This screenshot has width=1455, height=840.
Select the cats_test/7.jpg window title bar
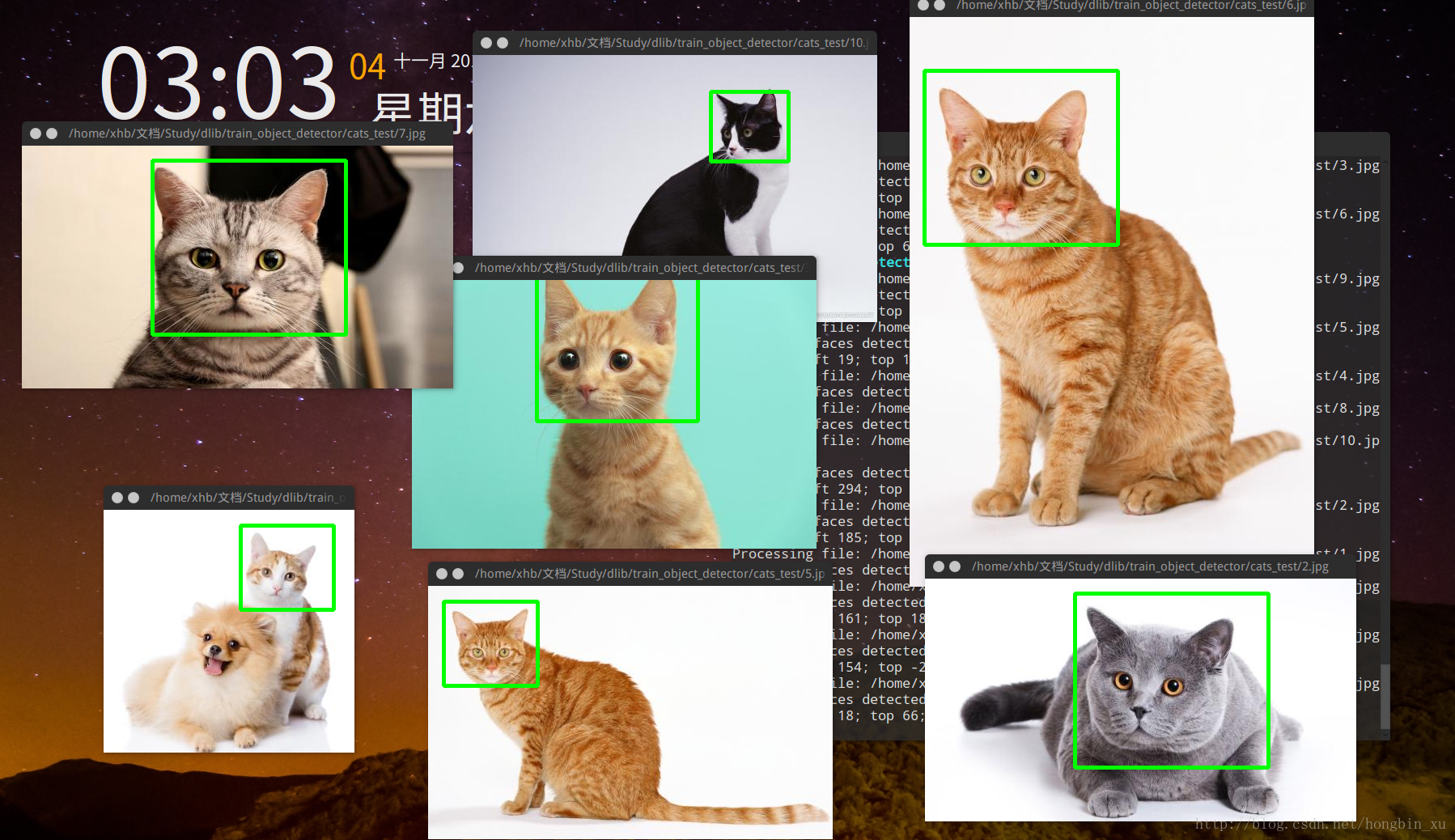tap(237, 134)
